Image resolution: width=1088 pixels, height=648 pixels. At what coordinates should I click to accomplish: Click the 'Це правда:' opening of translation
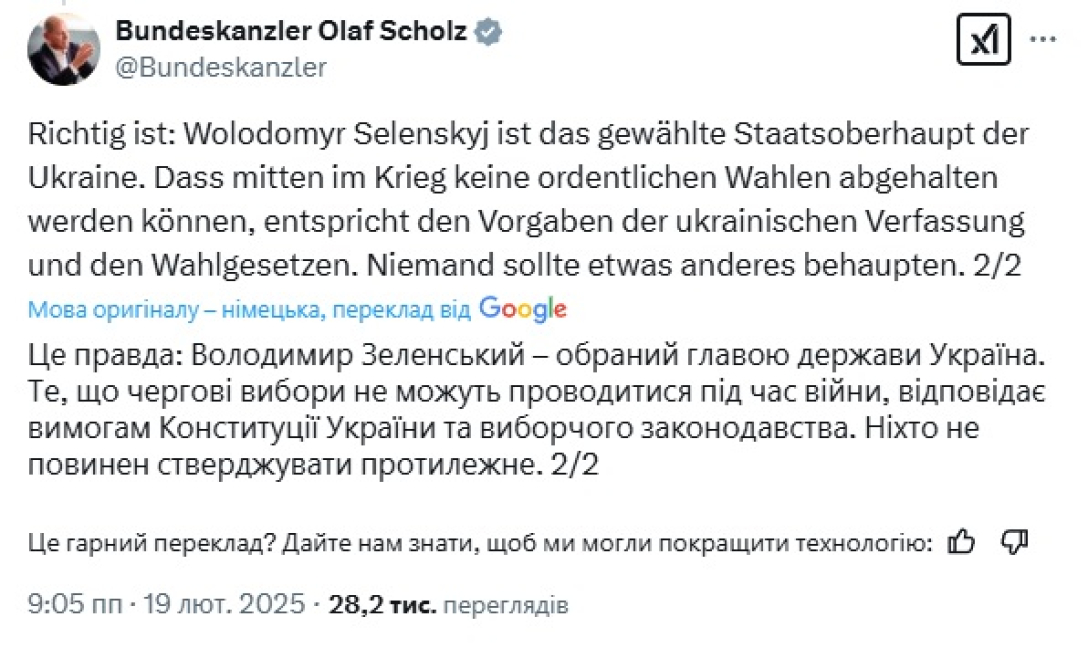(99, 355)
